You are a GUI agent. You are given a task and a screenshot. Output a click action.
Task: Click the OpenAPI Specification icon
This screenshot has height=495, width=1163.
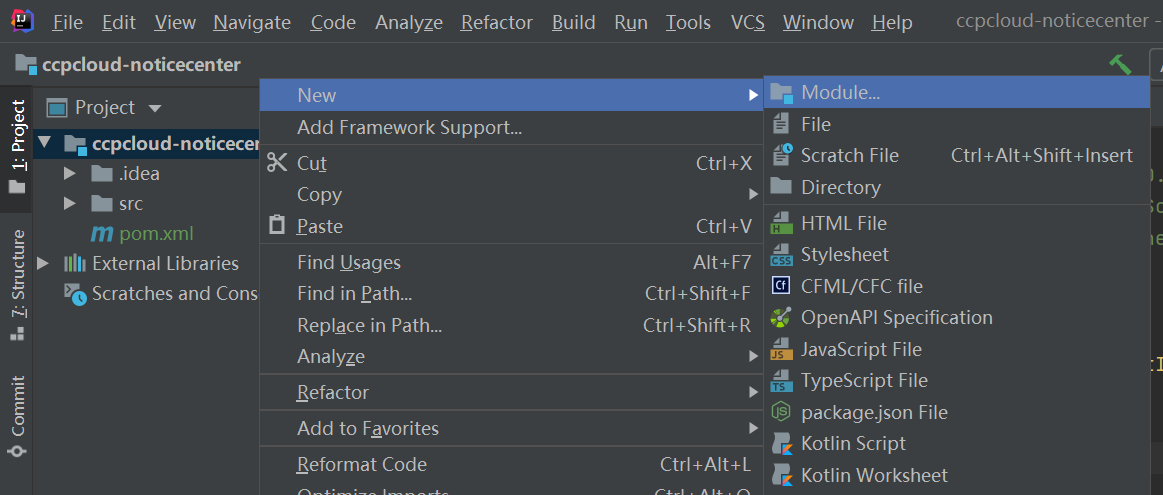[x=781, y=317]
